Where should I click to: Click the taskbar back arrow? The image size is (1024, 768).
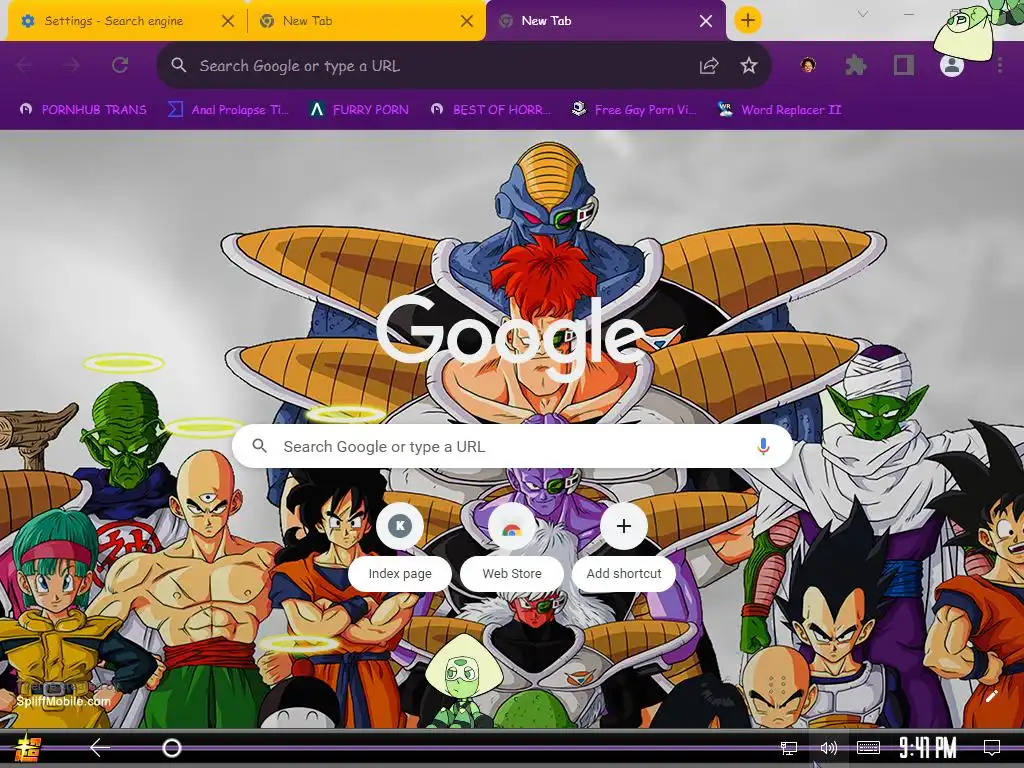coord(100,748)
